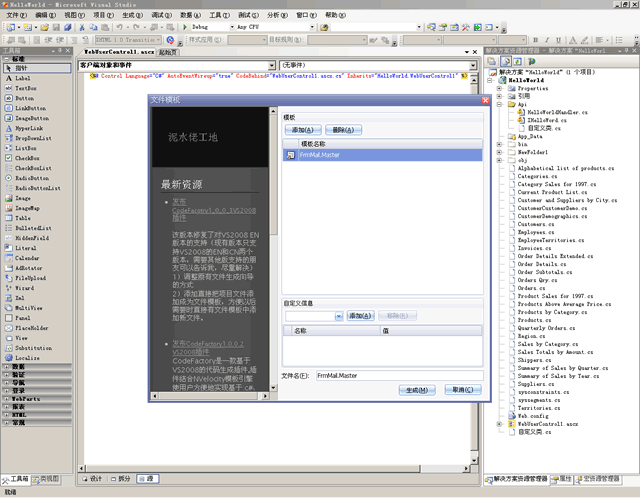Click the 文件名 input field
Image resolution: width=640 pixels, height=498 pixels.
click(x=400, y=376)
